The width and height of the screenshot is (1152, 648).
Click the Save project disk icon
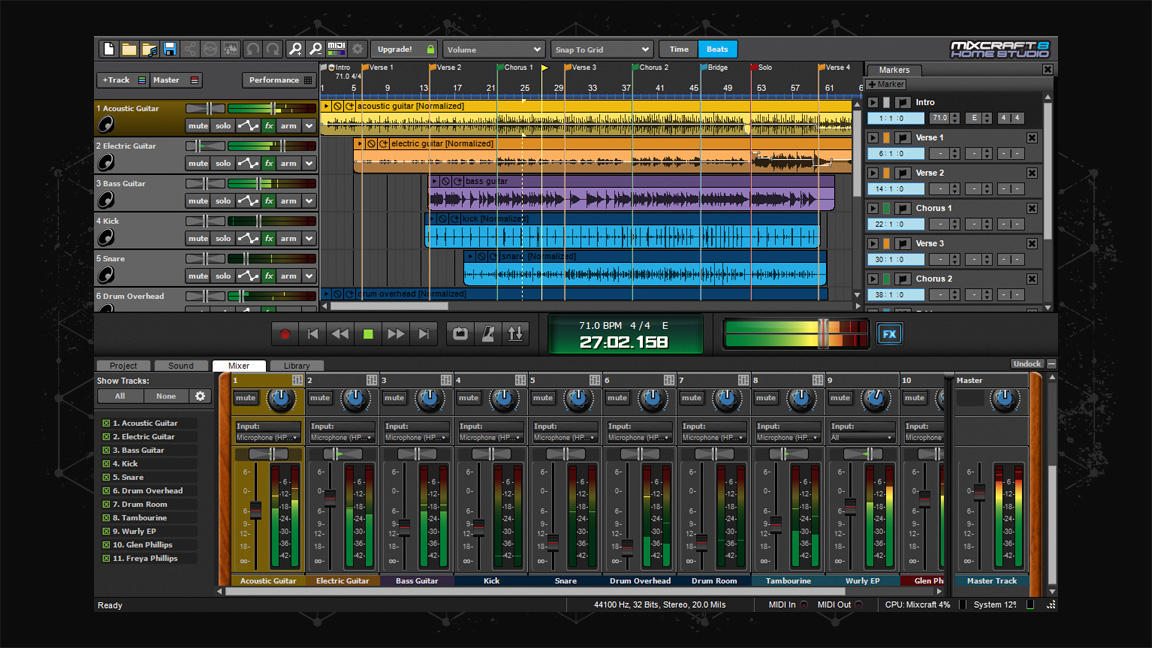(170, 48)
